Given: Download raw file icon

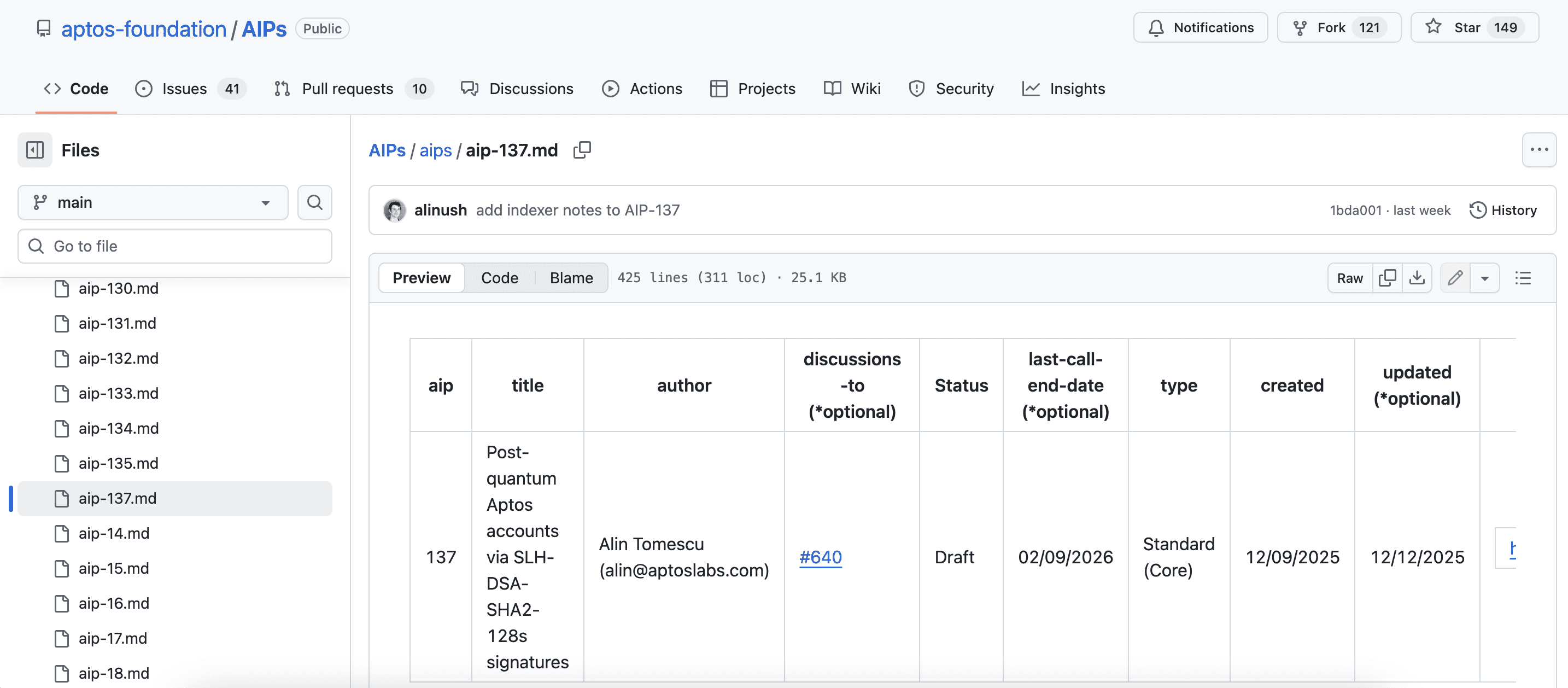Looking at the screenshot, I should [x=1417, y=278].
